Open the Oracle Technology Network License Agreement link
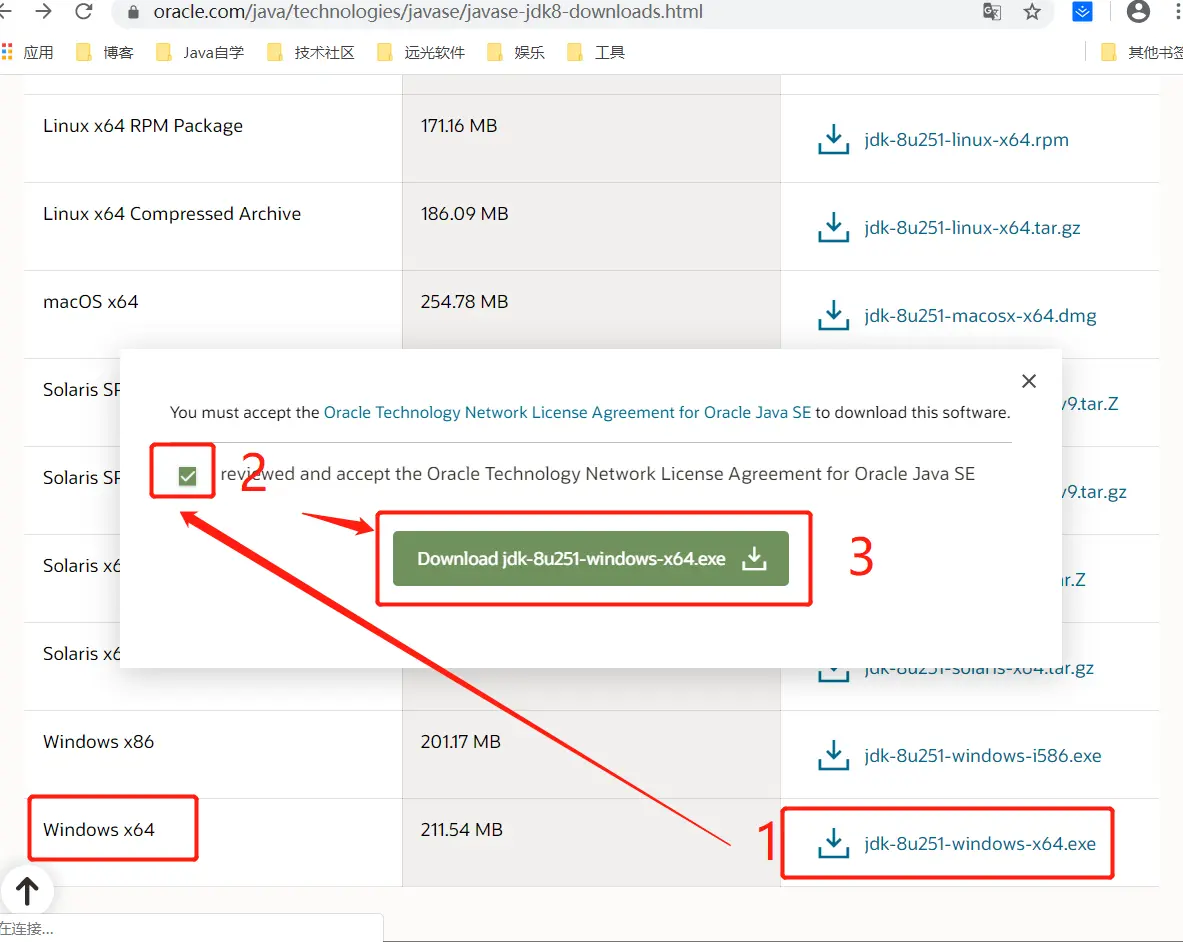The image size is (1183, 942). pos(567,413)
